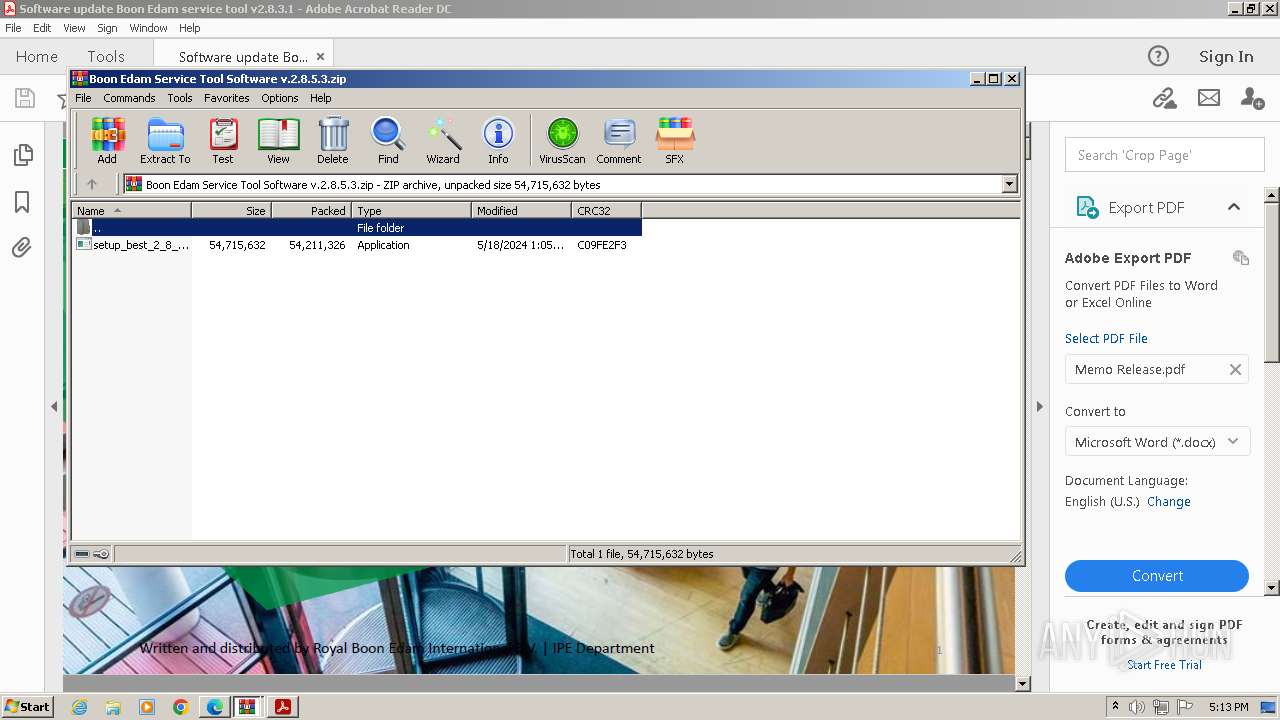Click Select PDF File link
Viewport: 1280px width, 720px height.
pyautogui.click(x=1106, y=338)
